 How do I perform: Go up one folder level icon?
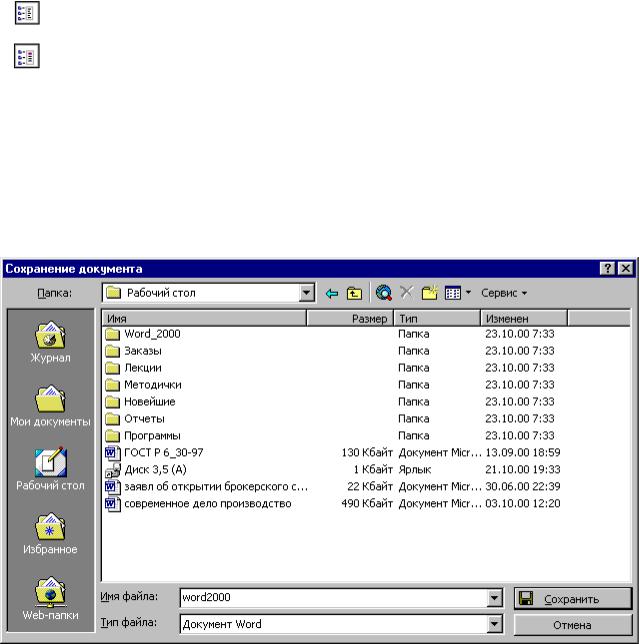tap(354, 293)
